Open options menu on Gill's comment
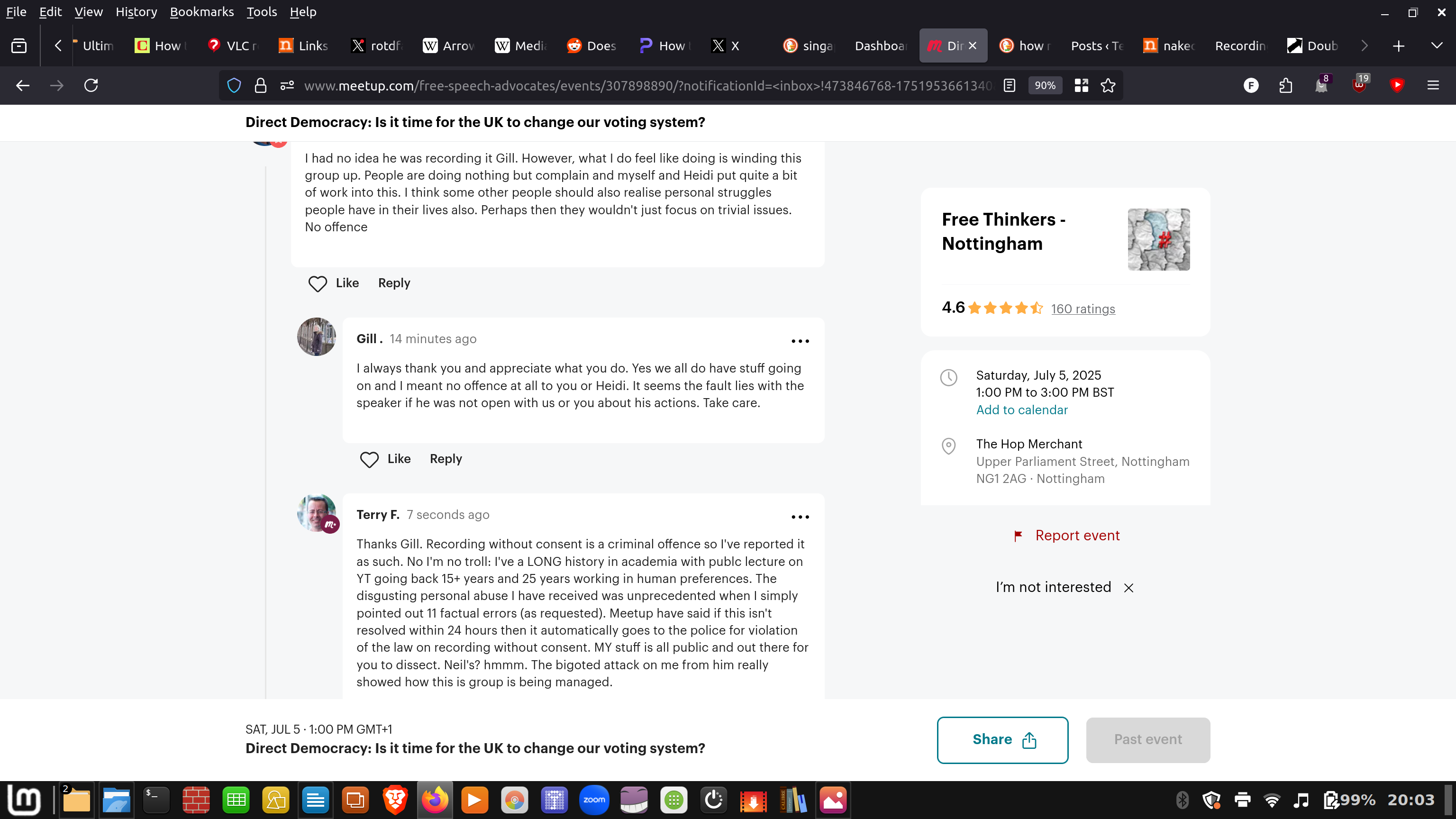Screen dimensions: 1456x819 point(800,341)
